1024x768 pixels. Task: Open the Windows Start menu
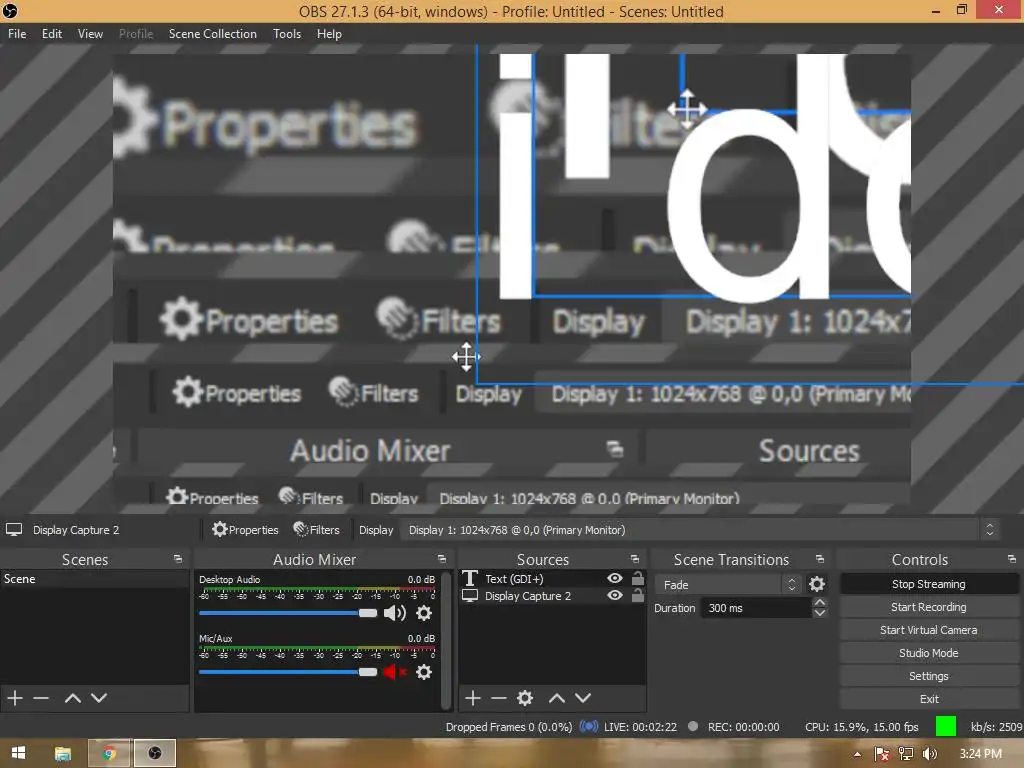(x=18, y=753)
